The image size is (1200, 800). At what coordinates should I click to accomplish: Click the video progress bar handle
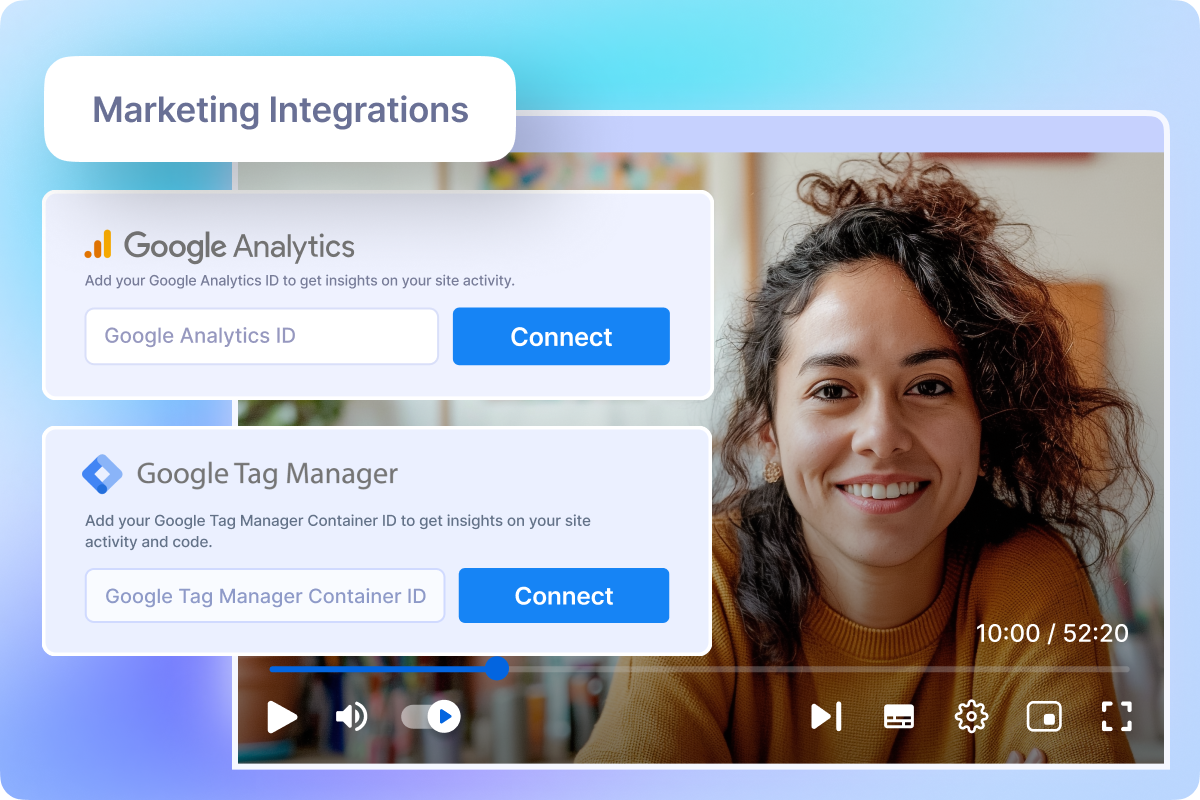click(497, 669)
